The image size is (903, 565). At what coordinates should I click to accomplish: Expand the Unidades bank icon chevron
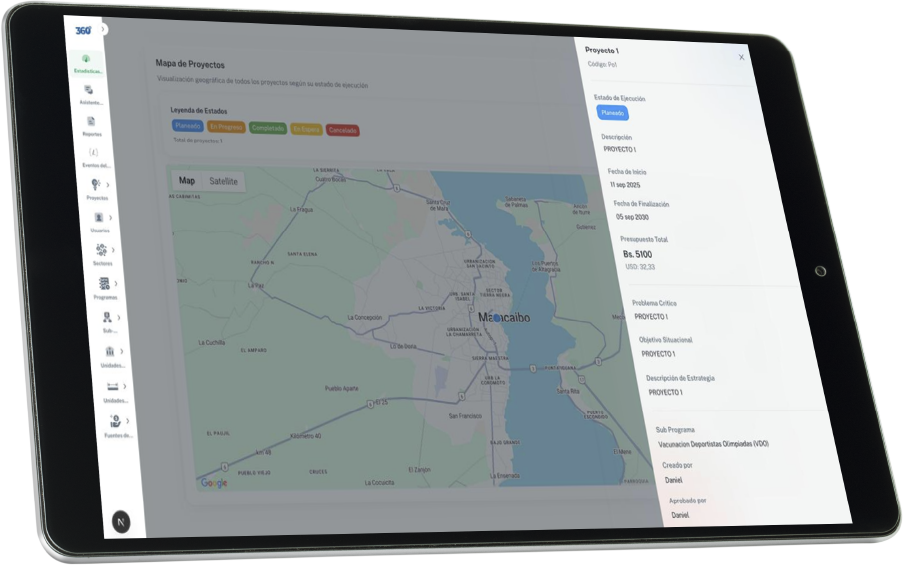tap(122, 351)
